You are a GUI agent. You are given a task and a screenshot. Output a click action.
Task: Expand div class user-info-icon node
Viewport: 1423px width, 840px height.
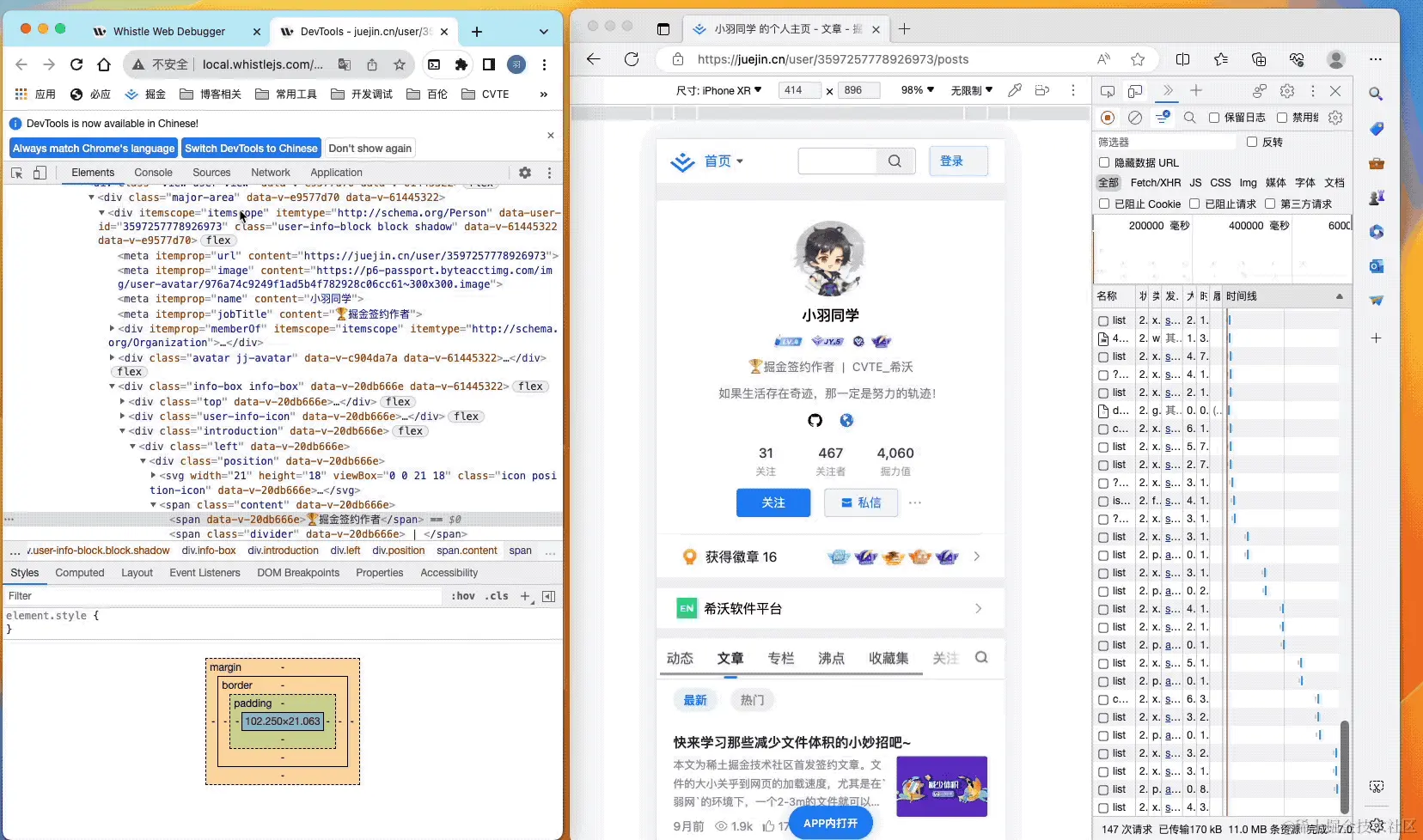(x=122, y=417)
